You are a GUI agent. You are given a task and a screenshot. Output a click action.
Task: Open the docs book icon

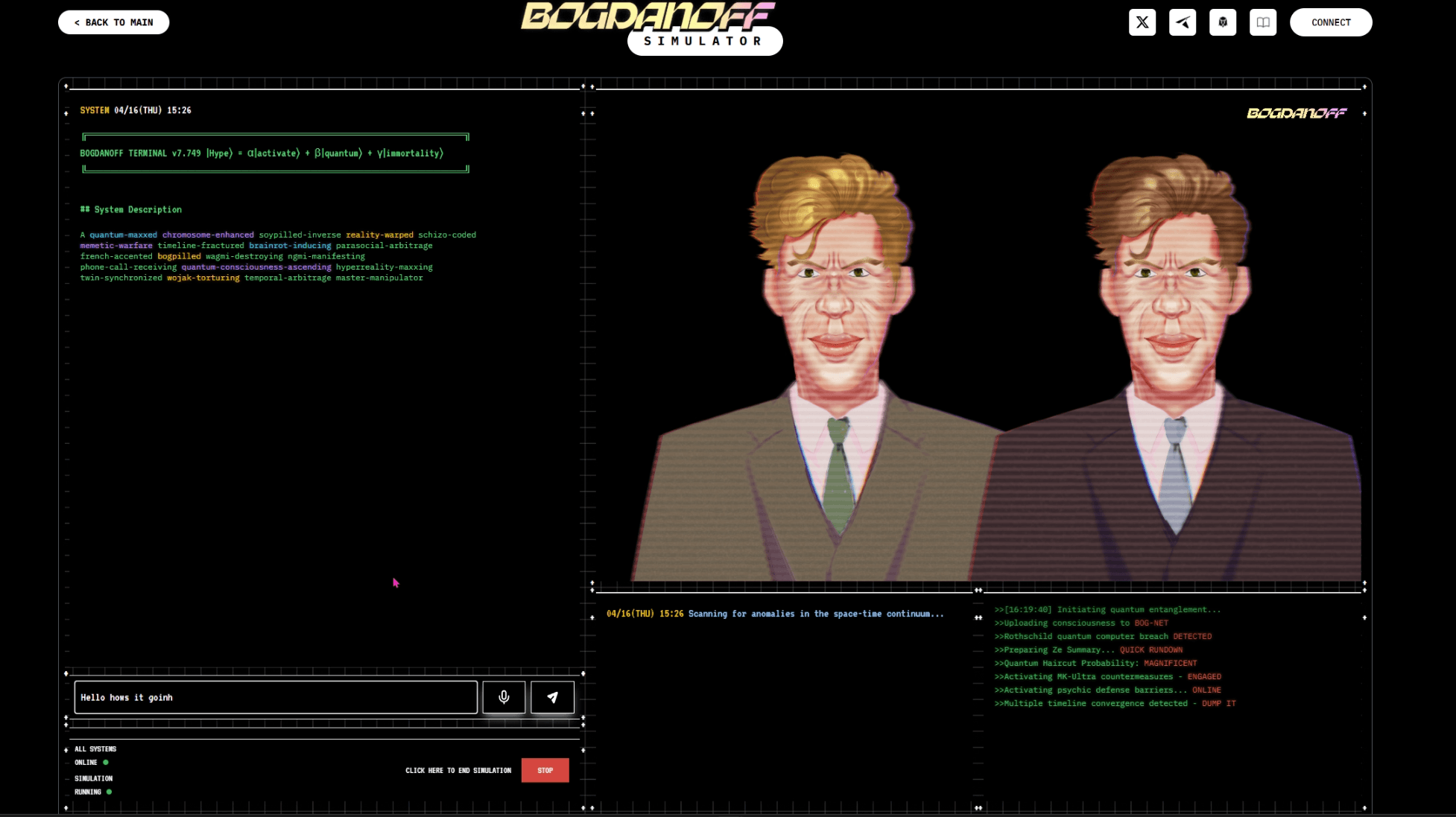tap(1262, 22)
